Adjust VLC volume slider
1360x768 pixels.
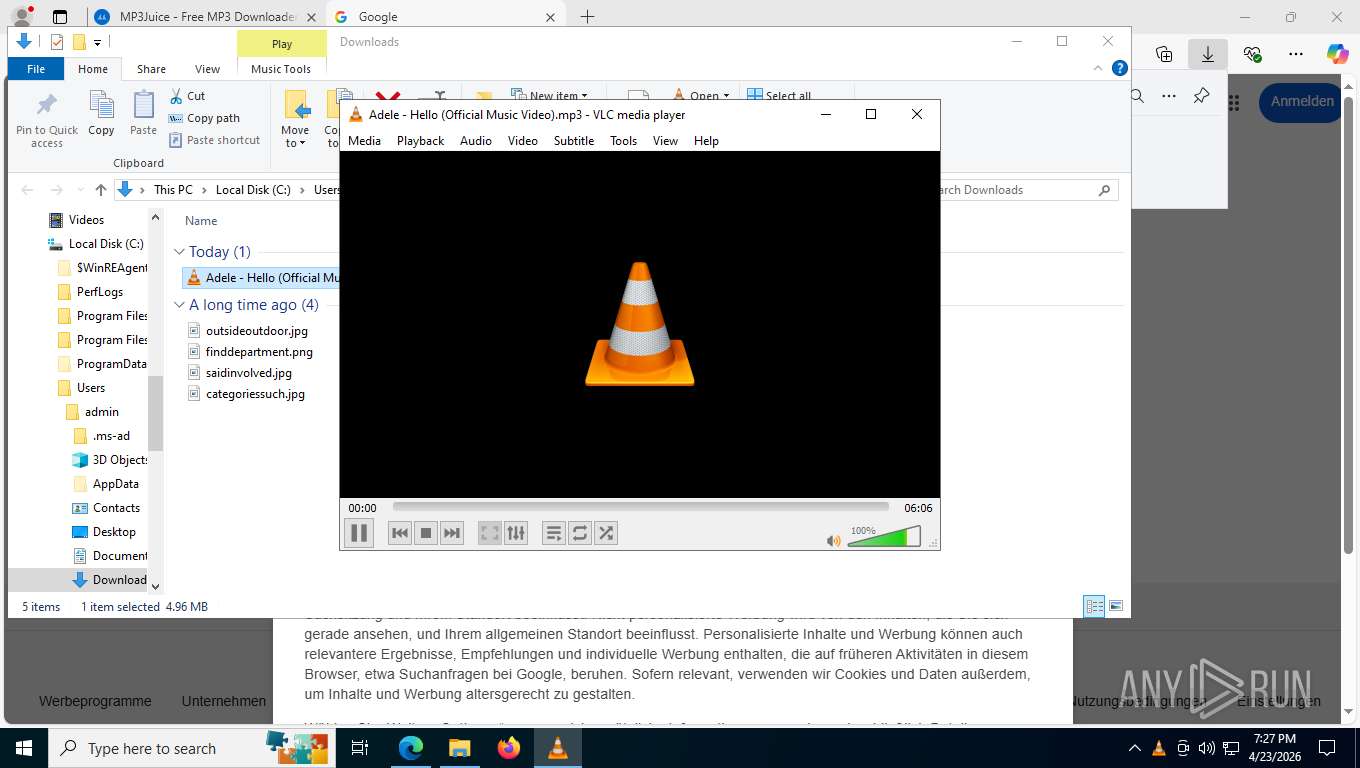tap(884, 538)
